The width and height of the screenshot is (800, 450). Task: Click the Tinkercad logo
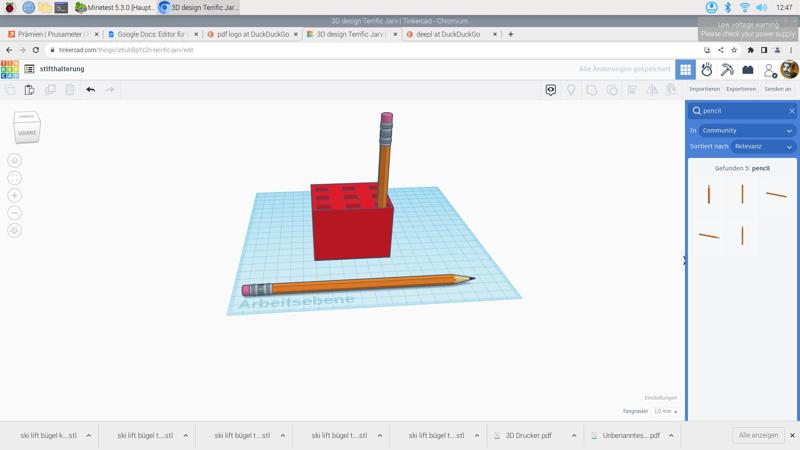[x=9, y=69]
